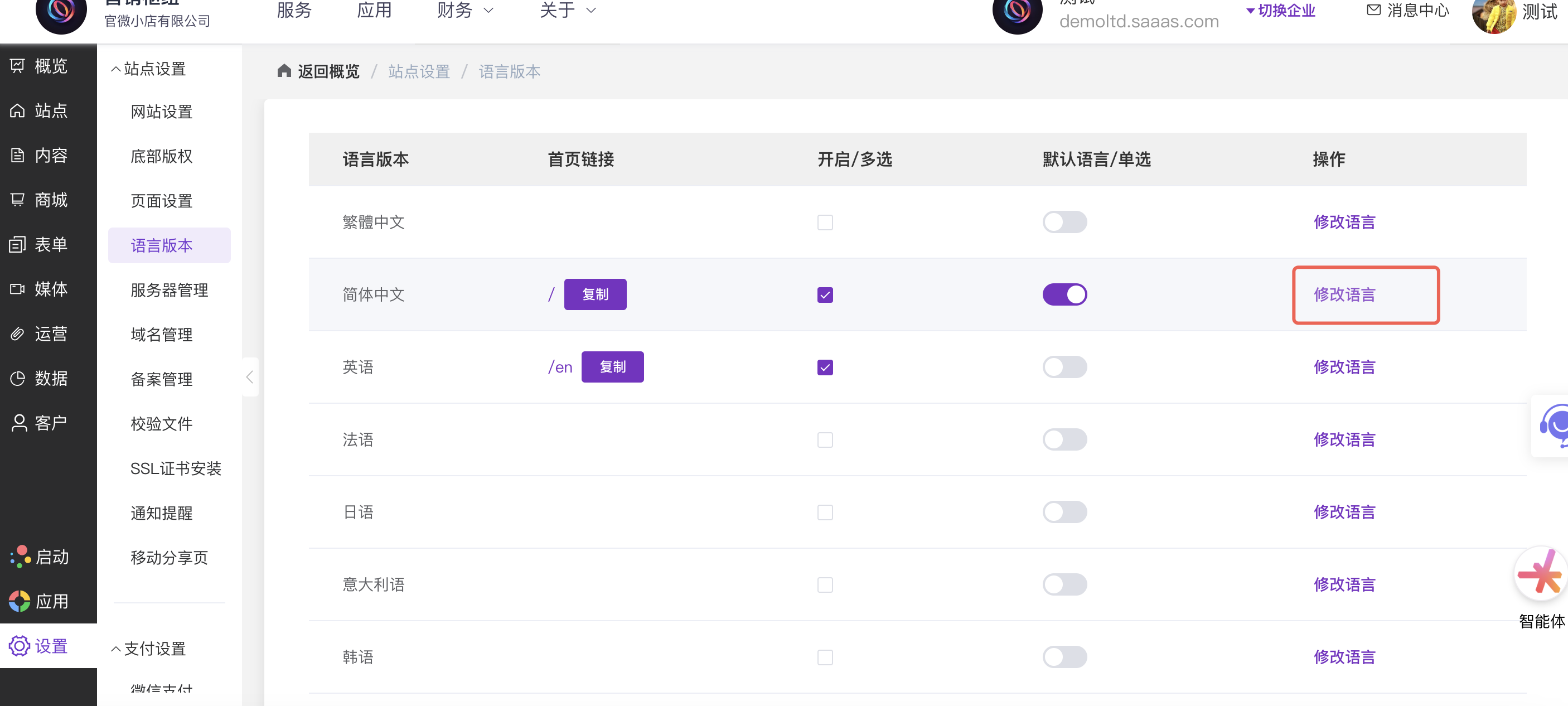
Task: Open the 智能体 assistant floating icon
Action: [1540, 573]
